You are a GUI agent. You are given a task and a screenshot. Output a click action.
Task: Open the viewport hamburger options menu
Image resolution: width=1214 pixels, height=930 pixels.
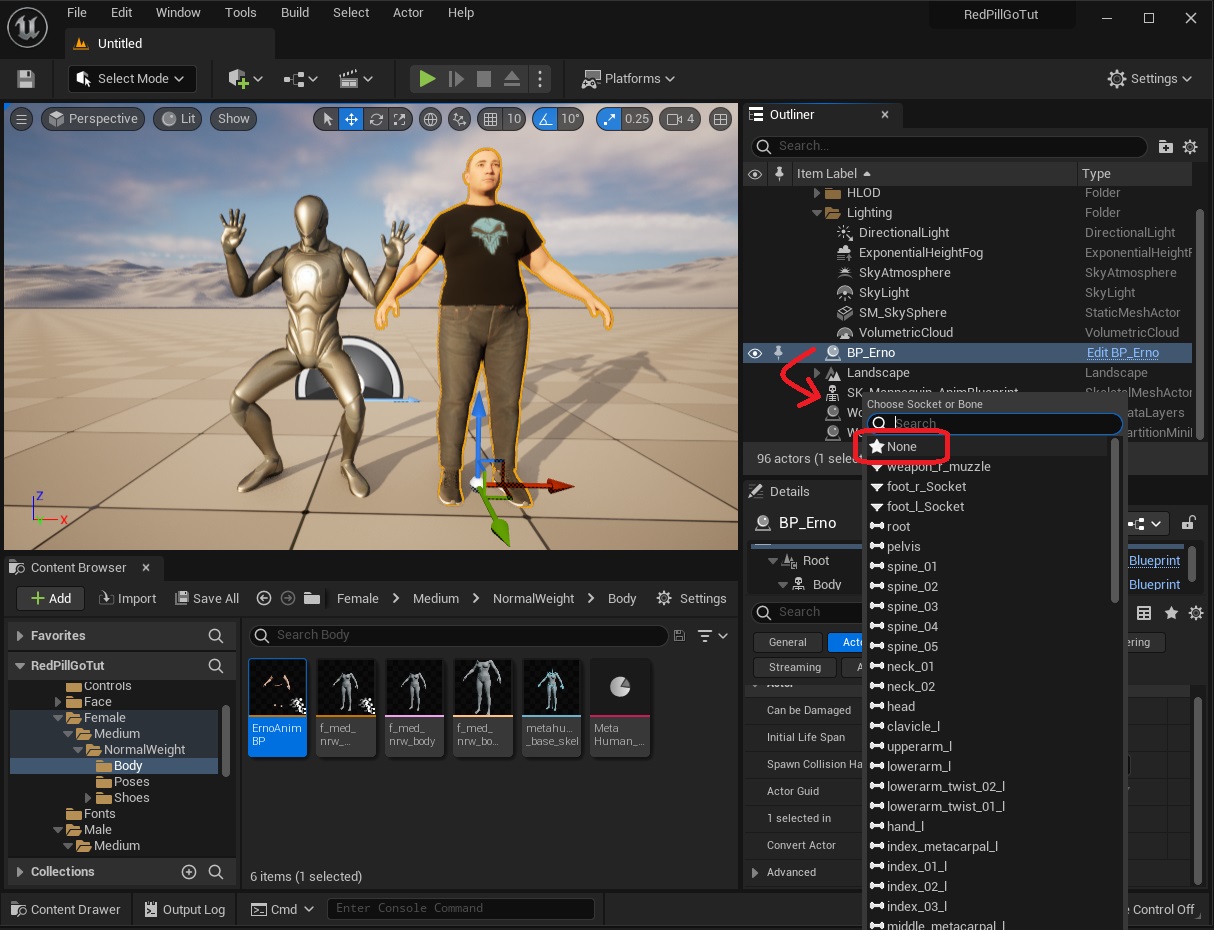[x=21, y=119]
